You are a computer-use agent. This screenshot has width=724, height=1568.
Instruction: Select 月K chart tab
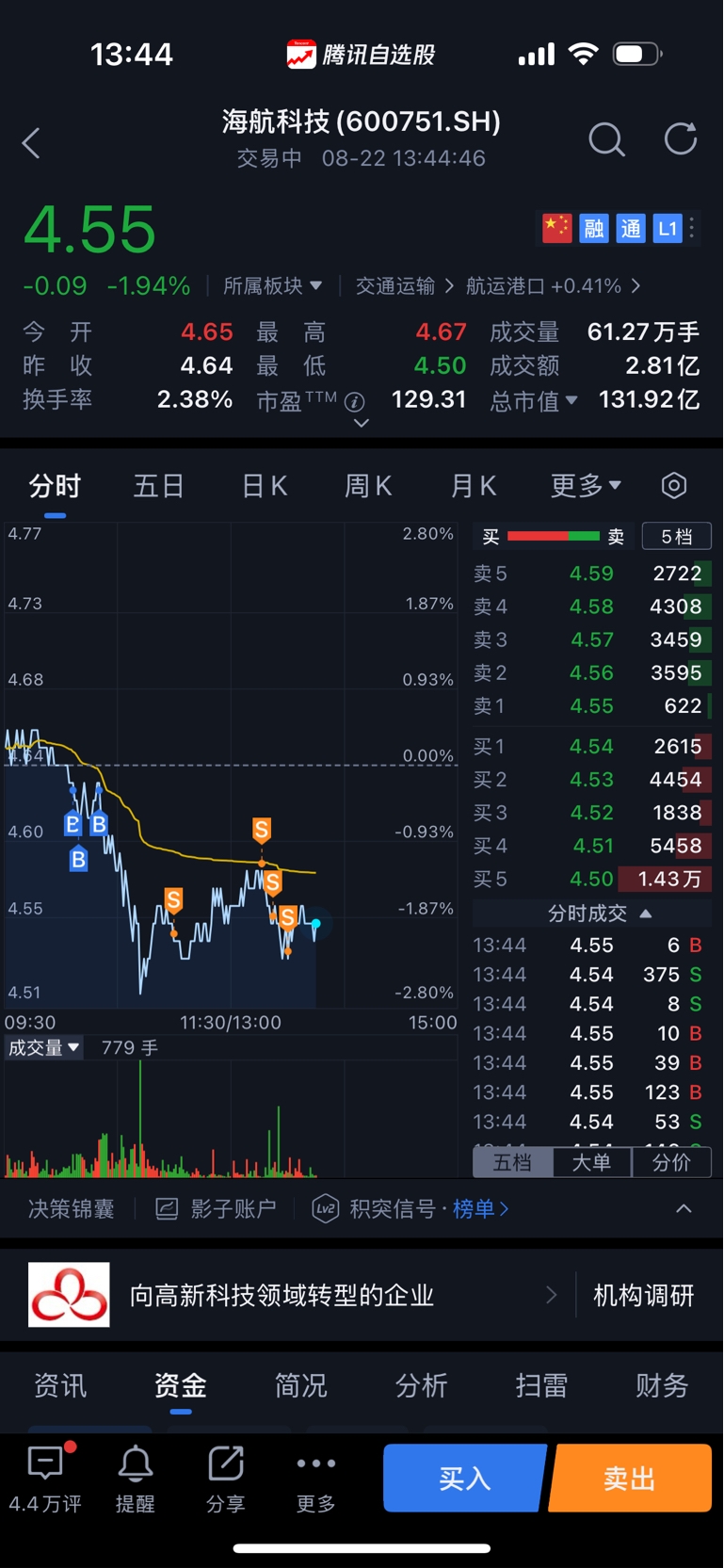[474, 486]
